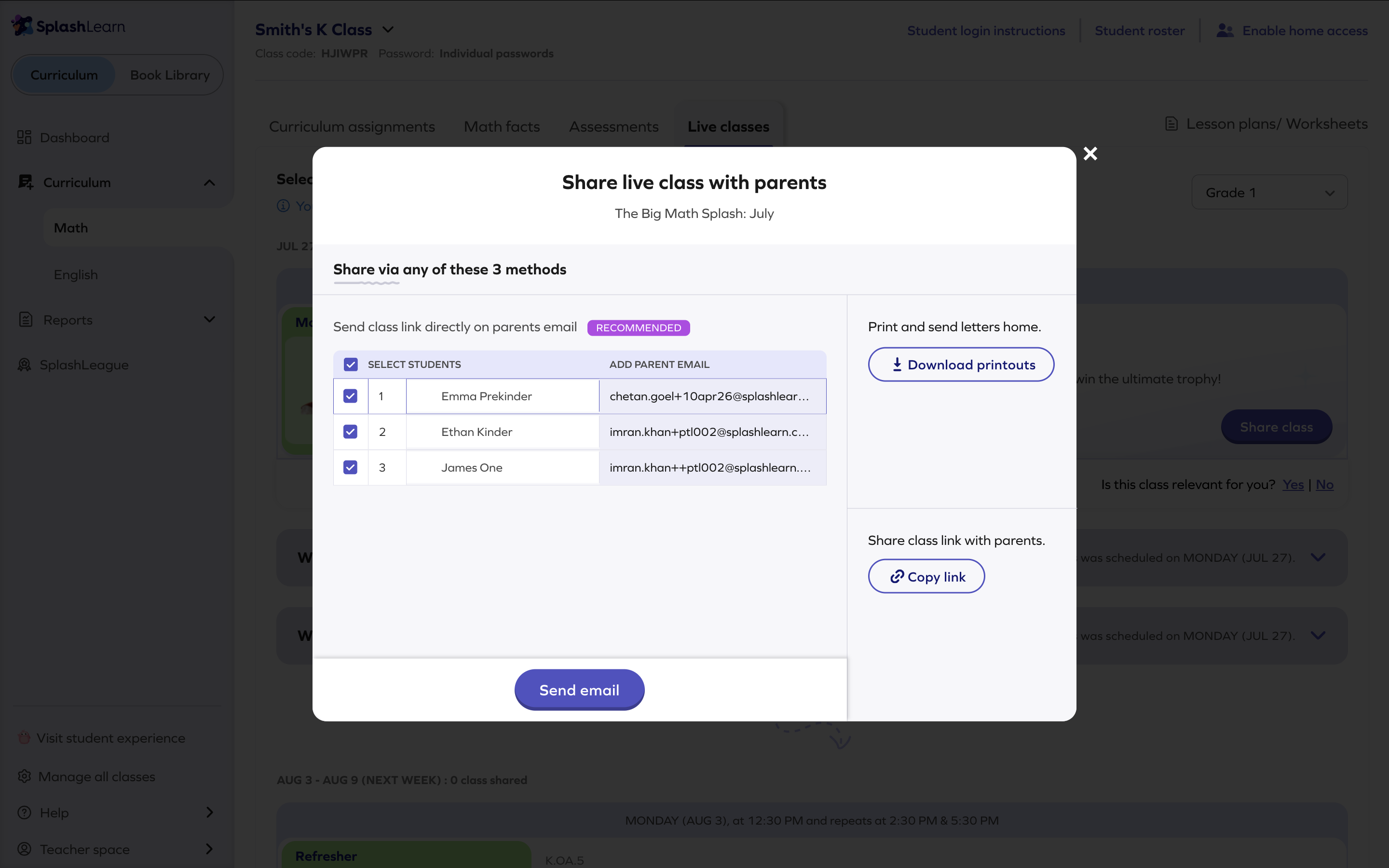Uncheck James One's checkbox
1389x868 pixels.
(x=350, y=467)
